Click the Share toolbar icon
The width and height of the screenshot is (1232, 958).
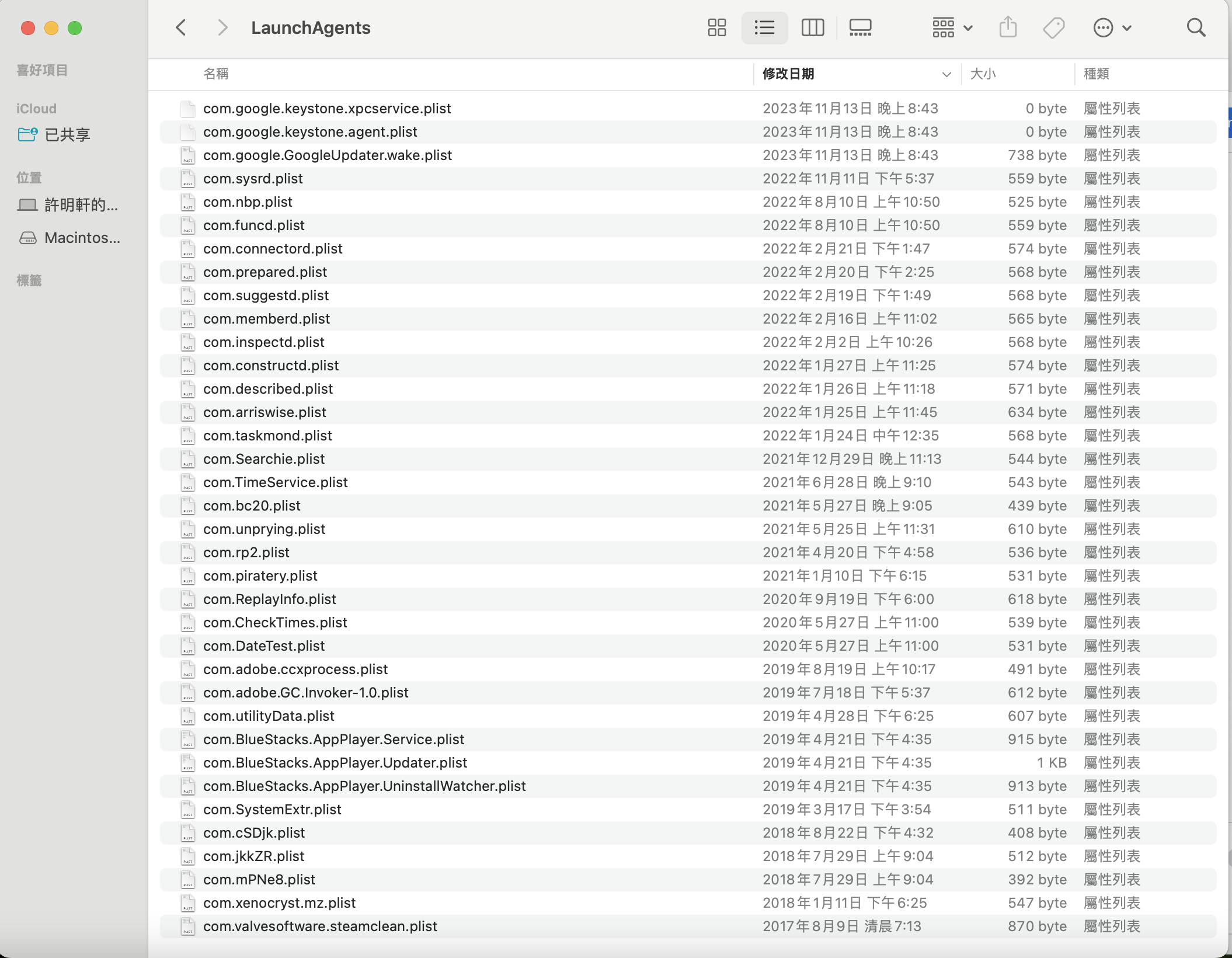(1008, 27)
